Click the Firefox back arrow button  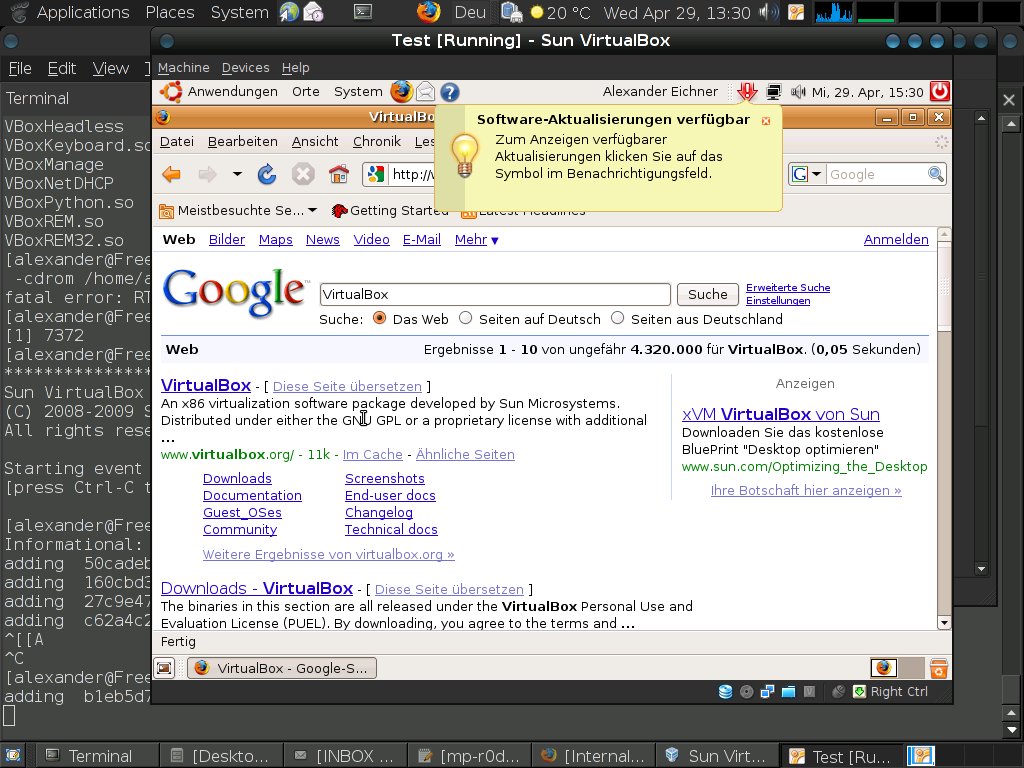point(172,175)
